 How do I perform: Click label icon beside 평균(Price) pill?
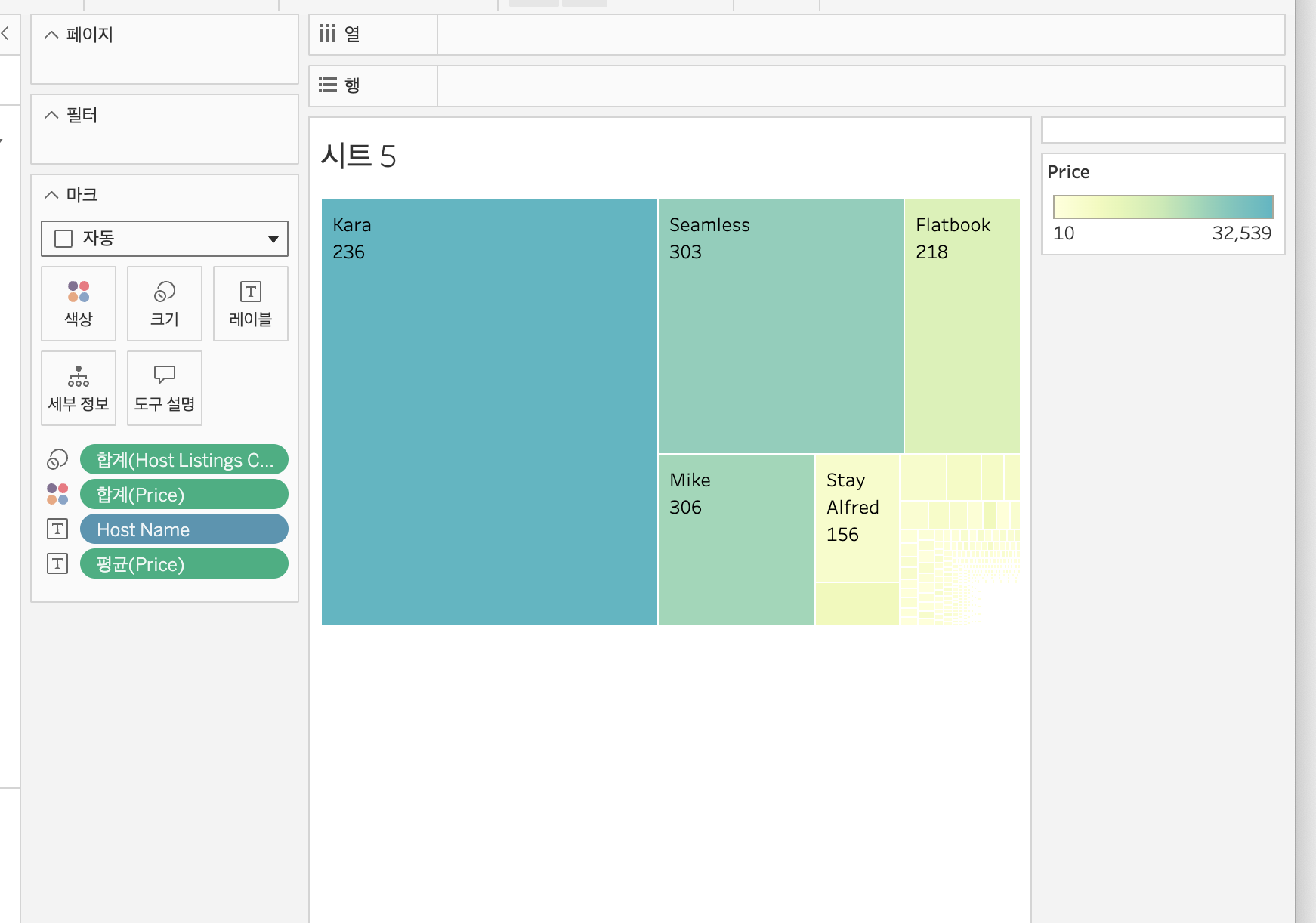tap(57, 563)
